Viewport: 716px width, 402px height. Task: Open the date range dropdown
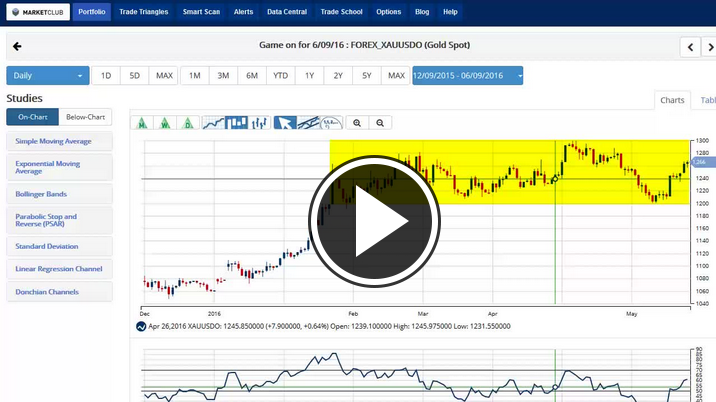coord(468,76)
